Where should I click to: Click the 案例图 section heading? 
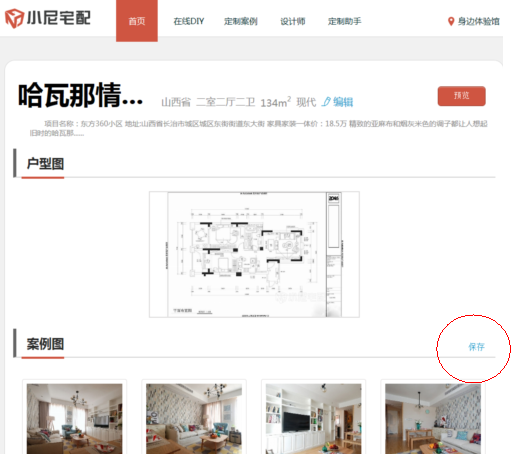[45, 344]
